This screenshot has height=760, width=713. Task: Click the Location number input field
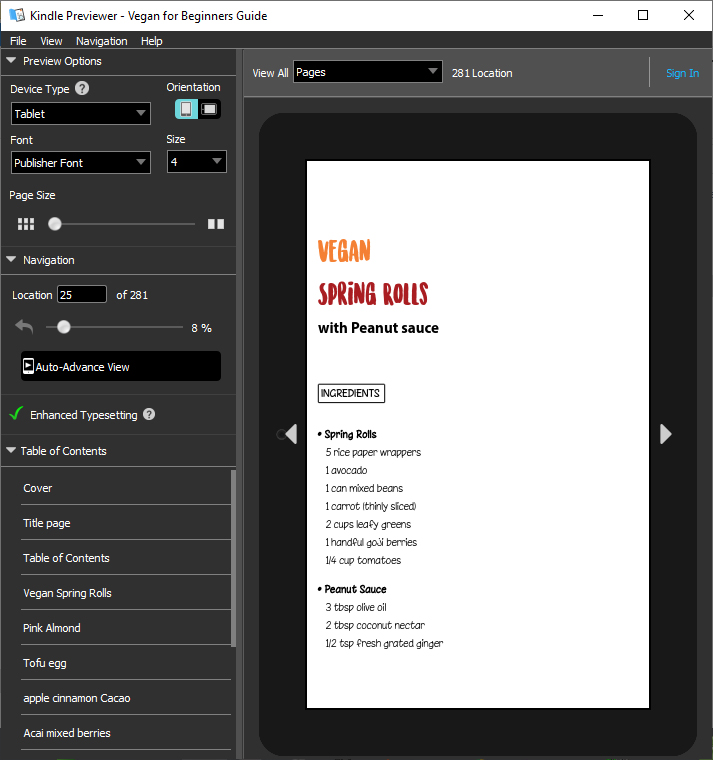82,295
